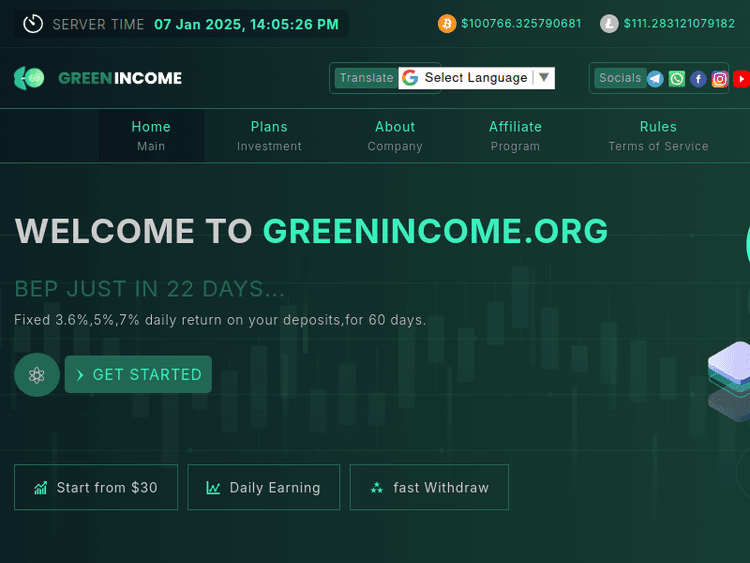The width and height of the screenshot is (750, 563).
Task: Click the server time clock icon
Action: pos(33,24)
